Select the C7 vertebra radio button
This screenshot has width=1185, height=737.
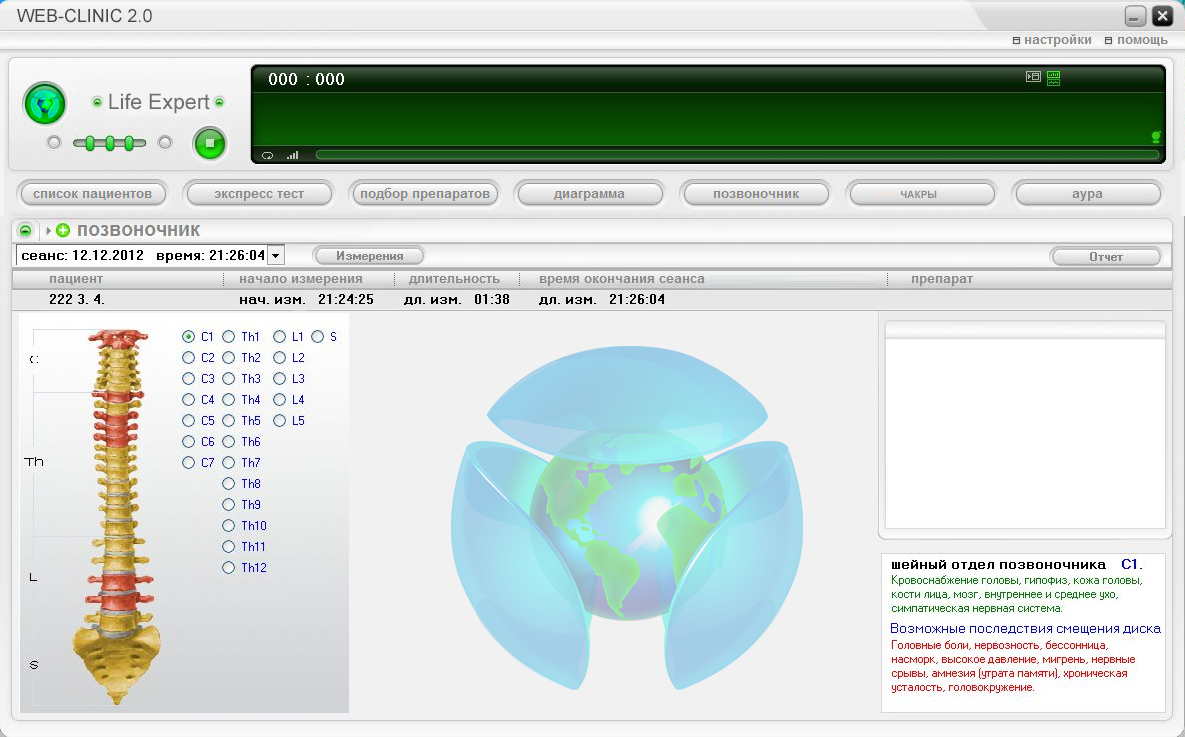point(189,463)
